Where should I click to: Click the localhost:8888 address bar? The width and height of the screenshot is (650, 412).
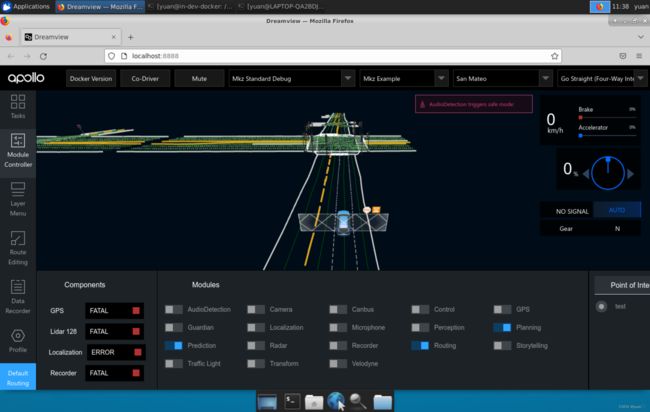coord(333,56)
